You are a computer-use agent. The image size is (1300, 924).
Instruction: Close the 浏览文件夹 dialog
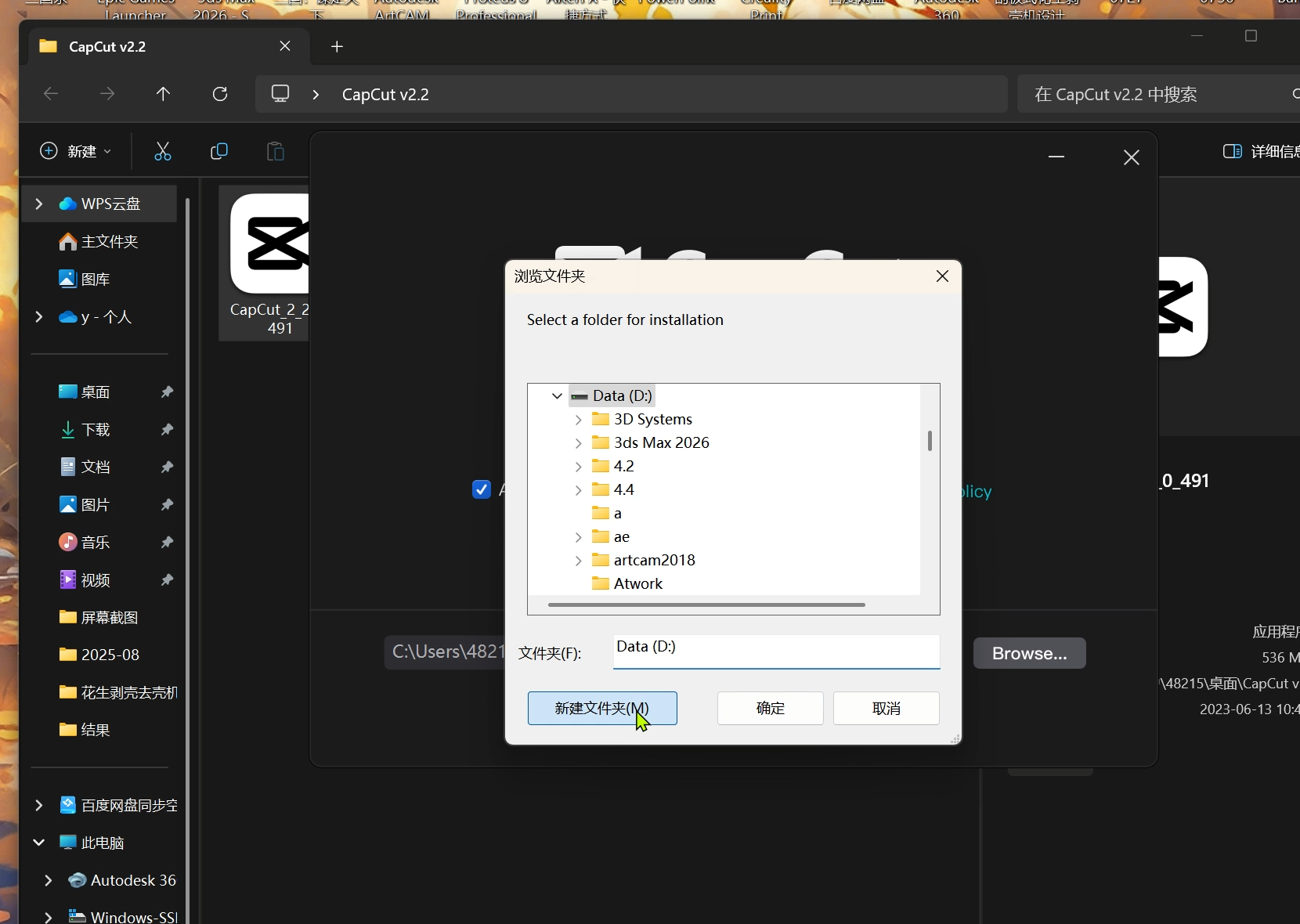tap(942, 276)
